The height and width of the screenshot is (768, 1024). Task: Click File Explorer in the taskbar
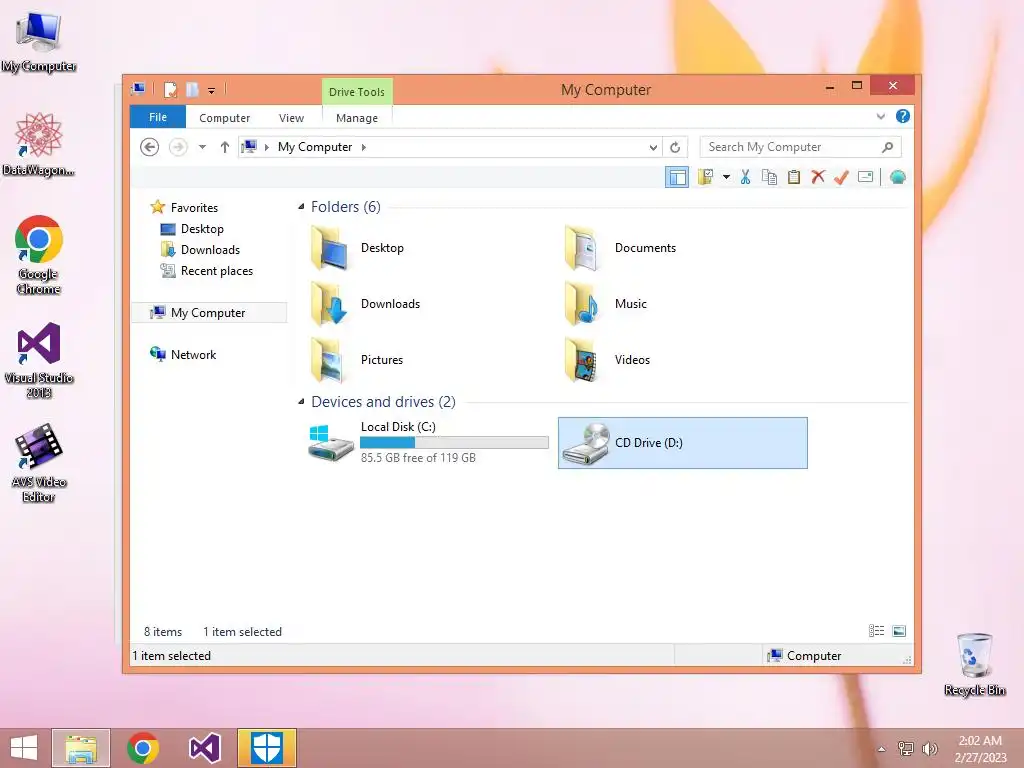(x=81, y=748)
